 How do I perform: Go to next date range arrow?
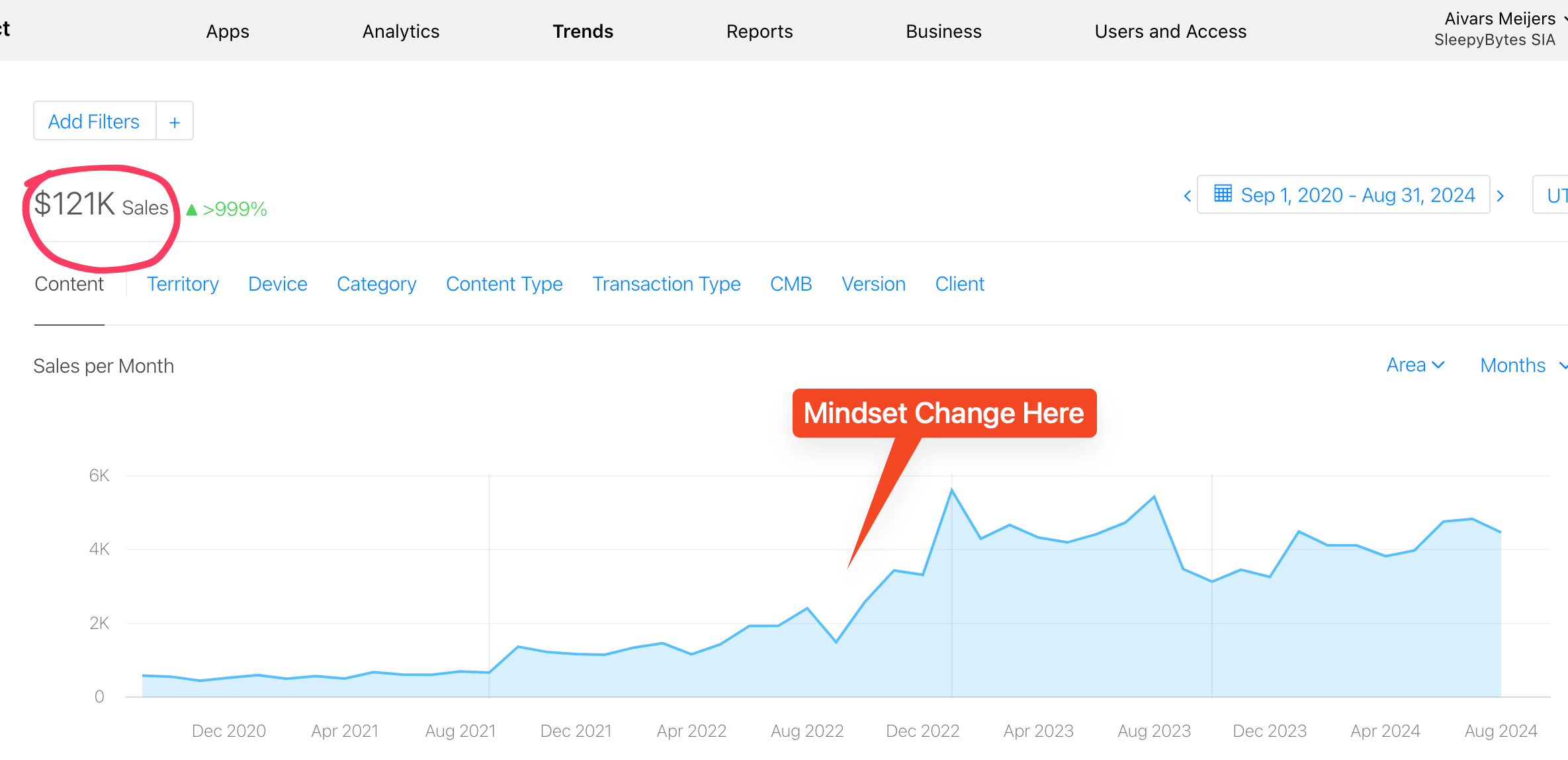coord(1501,196)
